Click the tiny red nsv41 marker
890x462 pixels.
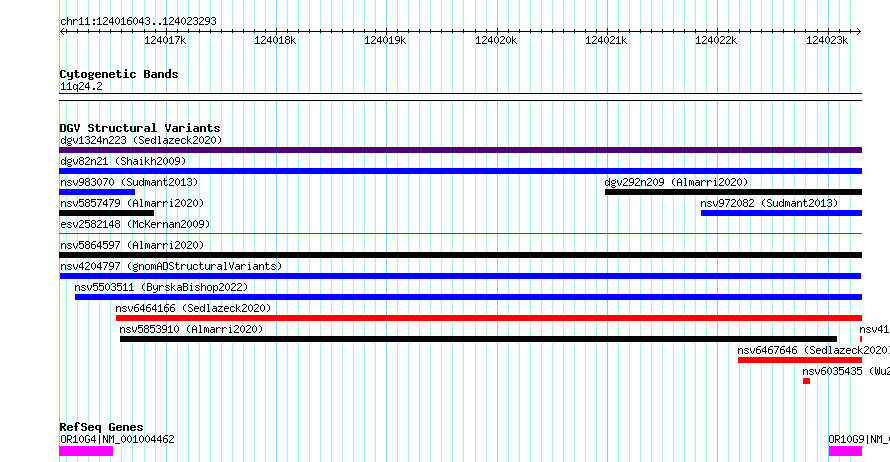tap(861, 339)
